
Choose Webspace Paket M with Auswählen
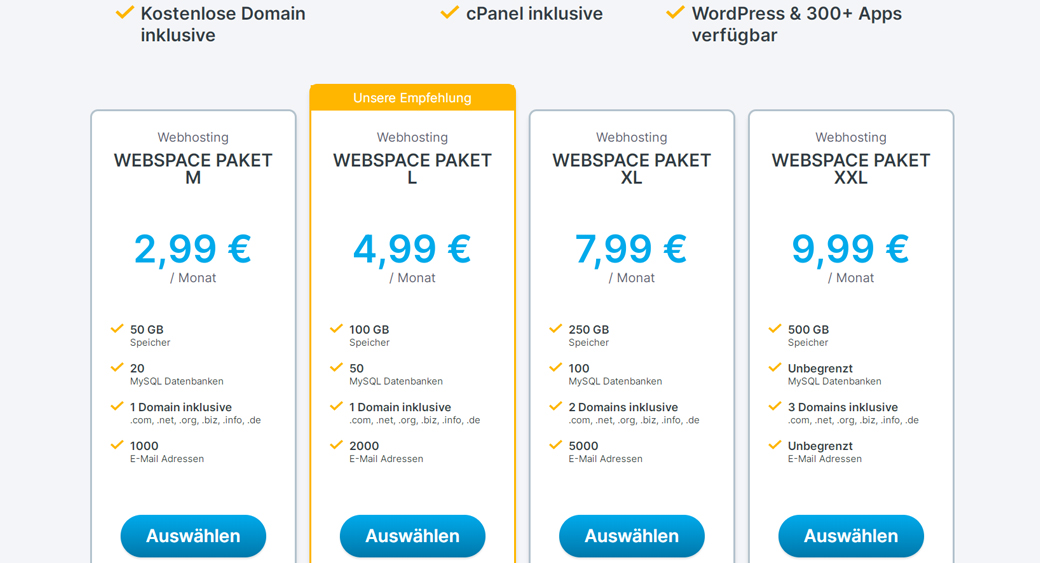193,536
